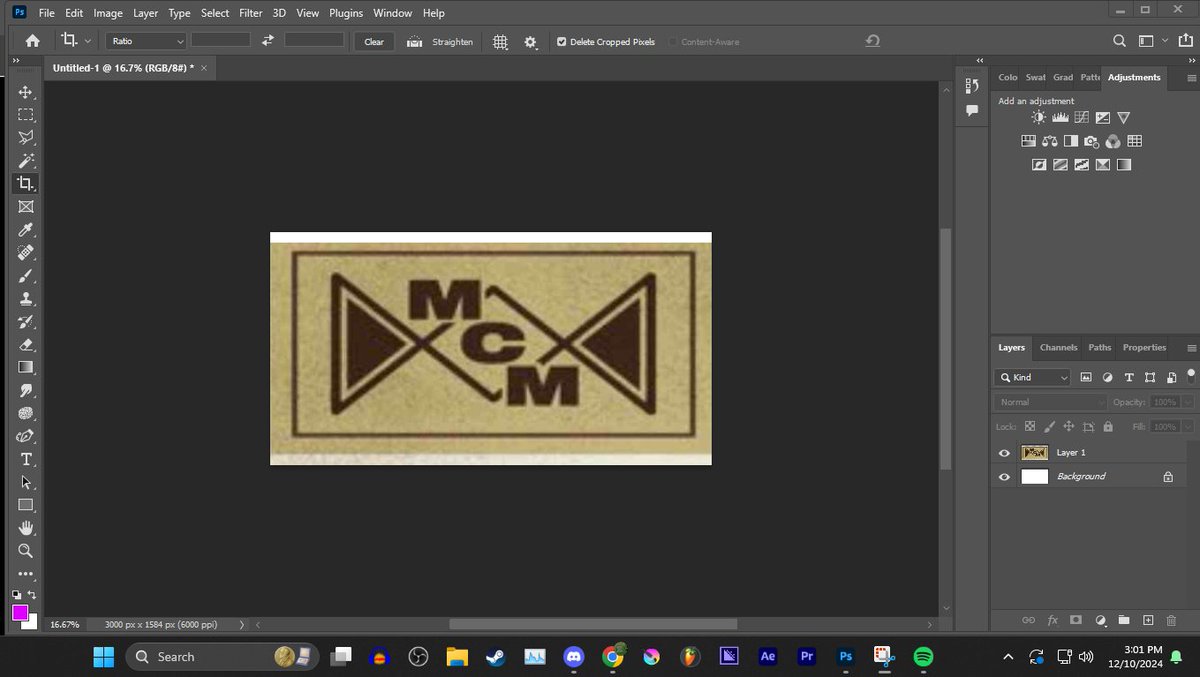The width and height of the screenshot is (1200, 677).
Task: Toggle layer filtering on/off switch
Action: 1190,377
